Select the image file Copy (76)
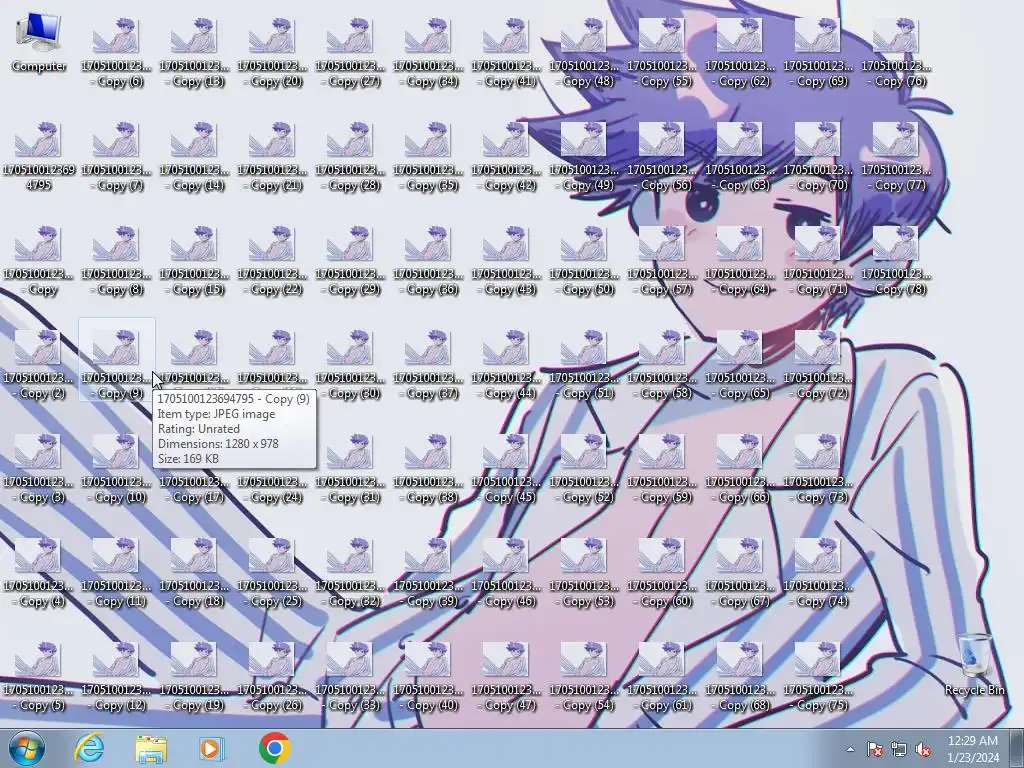The height and width of the screenshot is (768, 1024). click(x=896, y=52)
